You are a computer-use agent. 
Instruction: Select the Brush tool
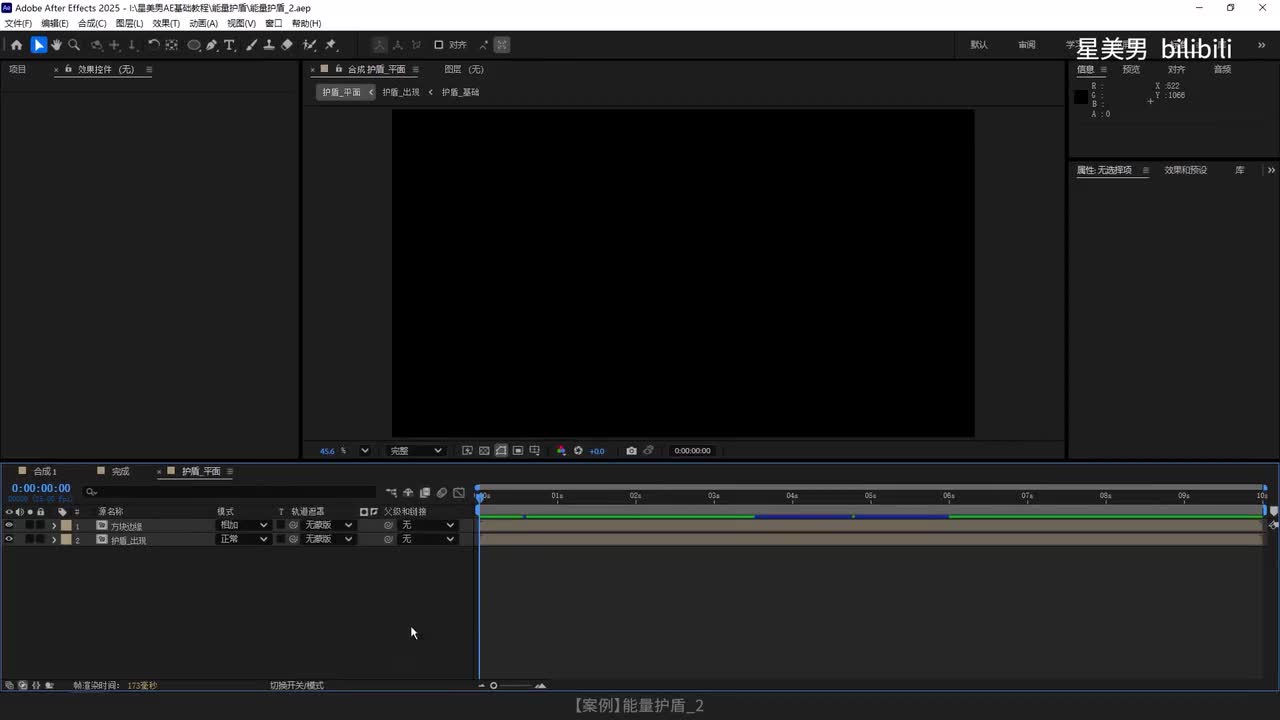tap(251, 45)
